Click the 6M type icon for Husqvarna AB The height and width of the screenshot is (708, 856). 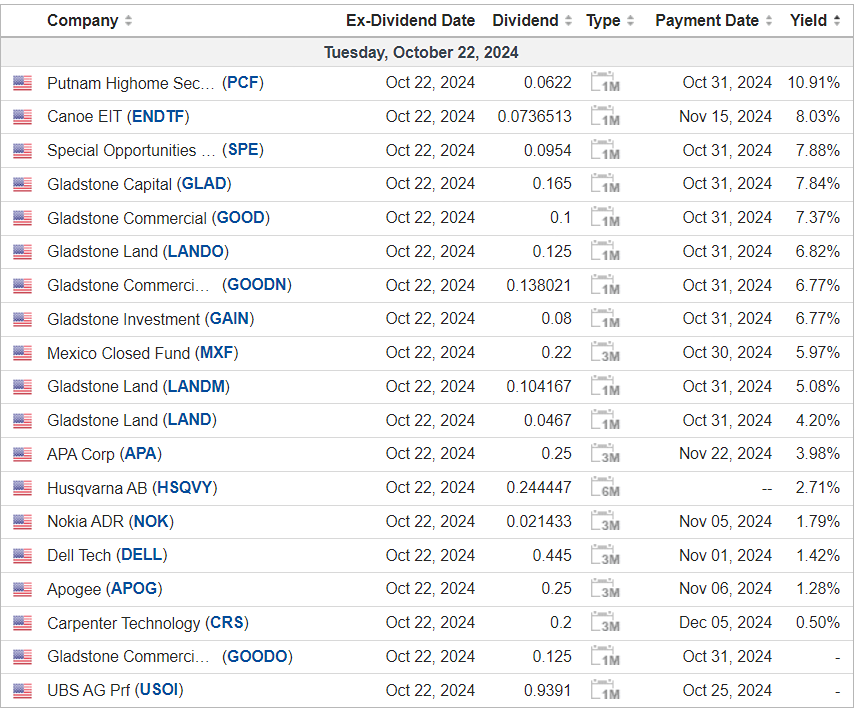click(605, 487)
